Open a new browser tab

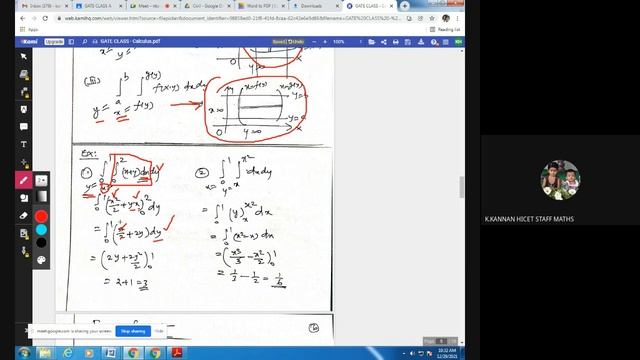click(x=404, y=6)
